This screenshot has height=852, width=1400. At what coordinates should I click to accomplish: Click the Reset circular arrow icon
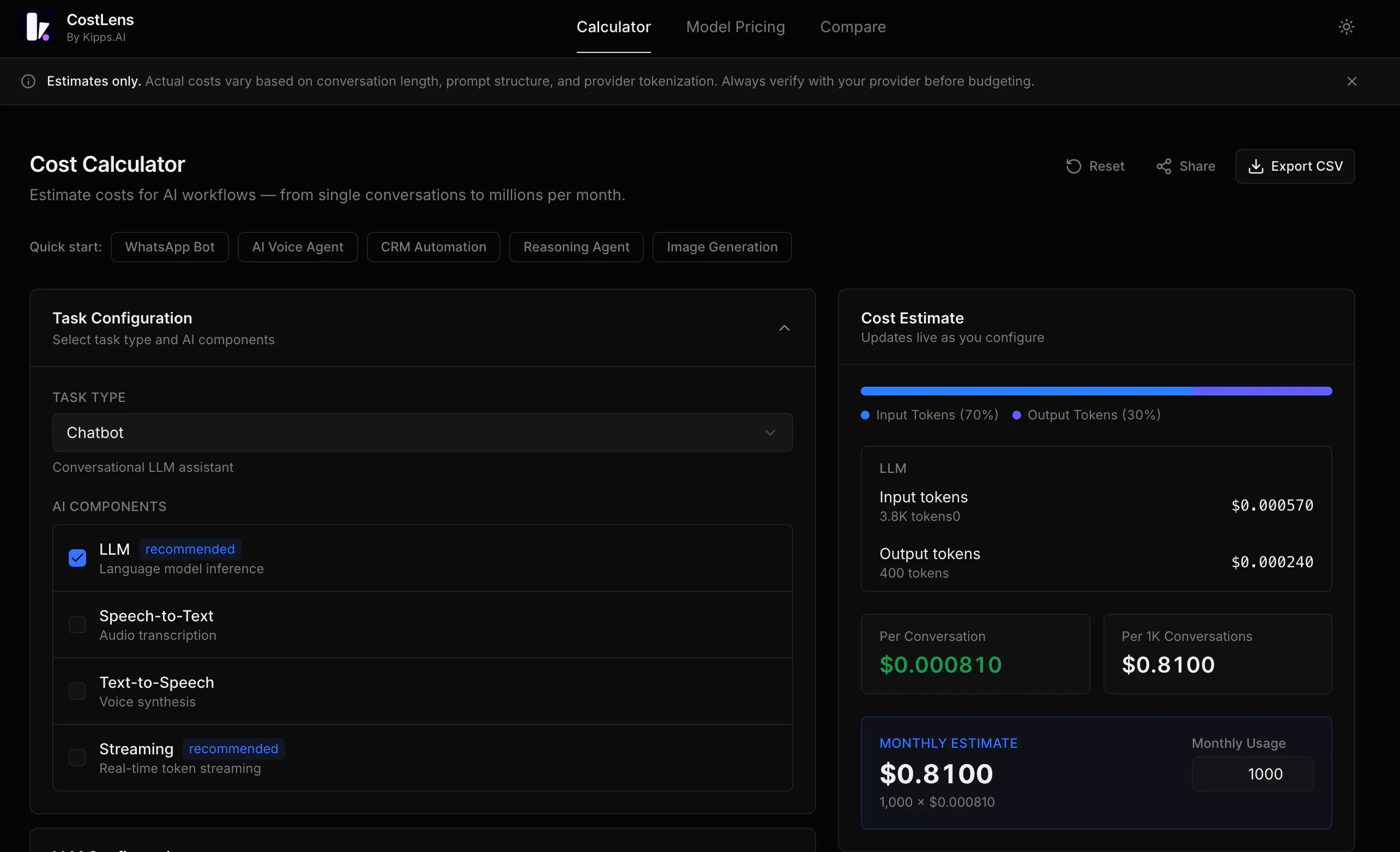(1073, 166)
